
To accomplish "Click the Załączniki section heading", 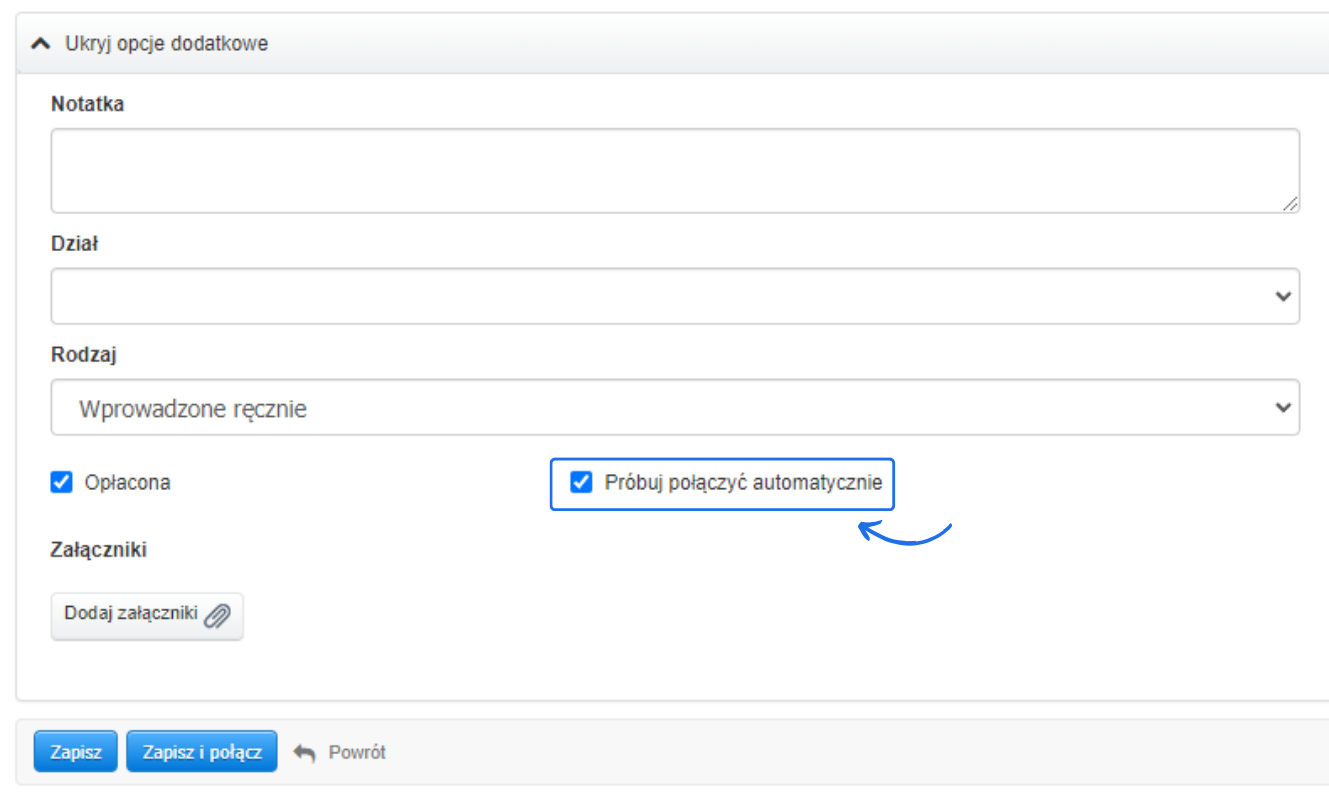I will 99,549.
